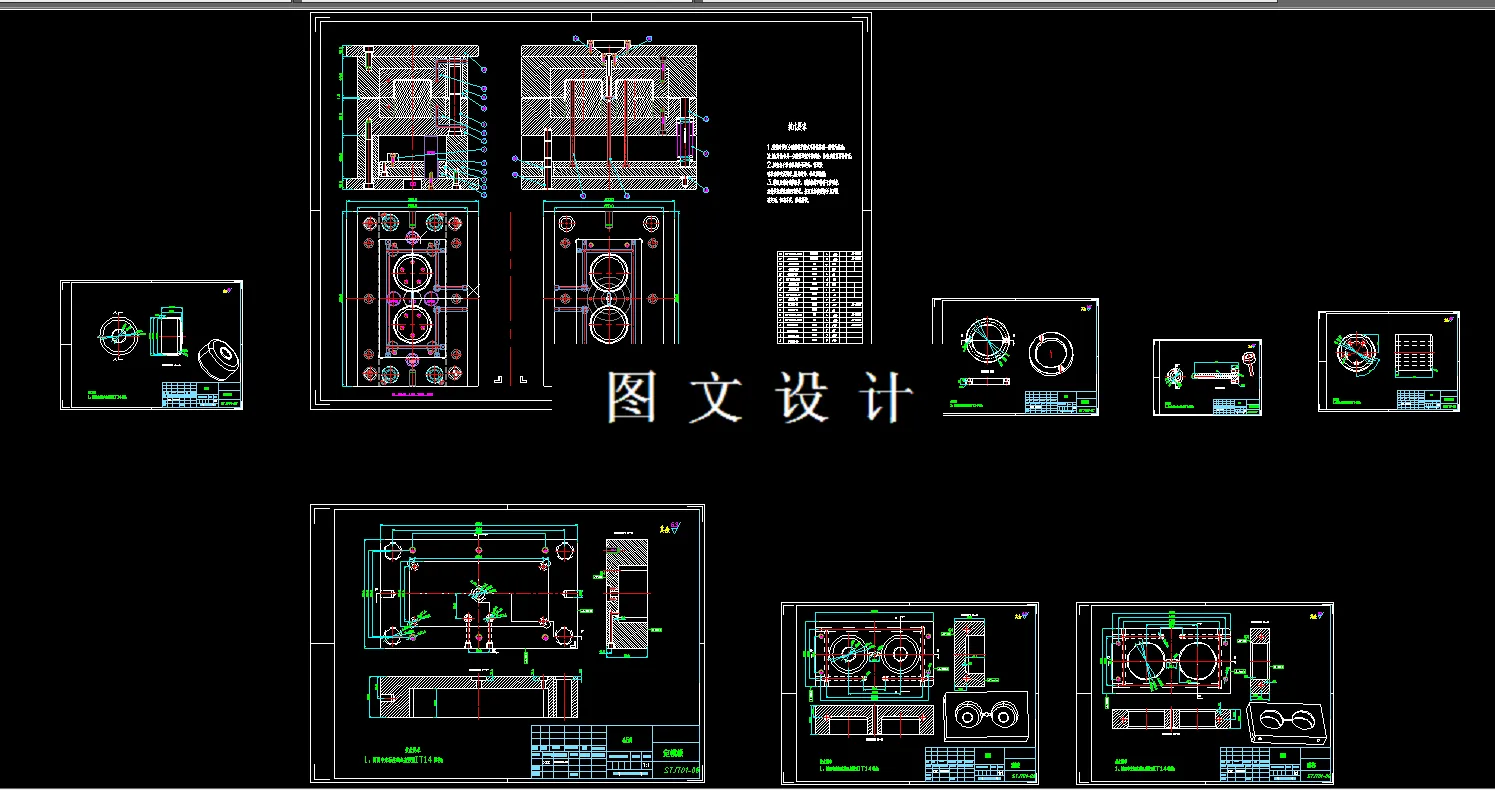Select the STJT01-06 drawing number in title block
The image size is (1495, 790).
680,769
